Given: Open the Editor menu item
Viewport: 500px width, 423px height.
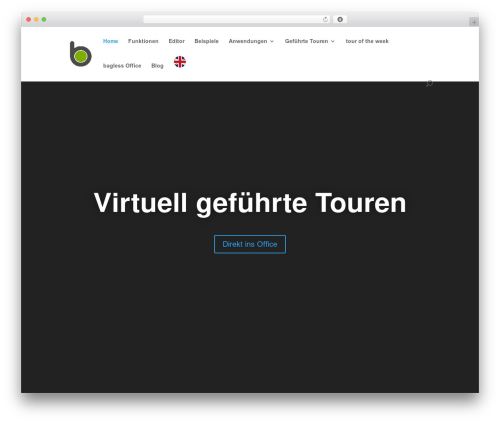Looking at the screenshot, I should pyautogui.click(x=176, y=41).
